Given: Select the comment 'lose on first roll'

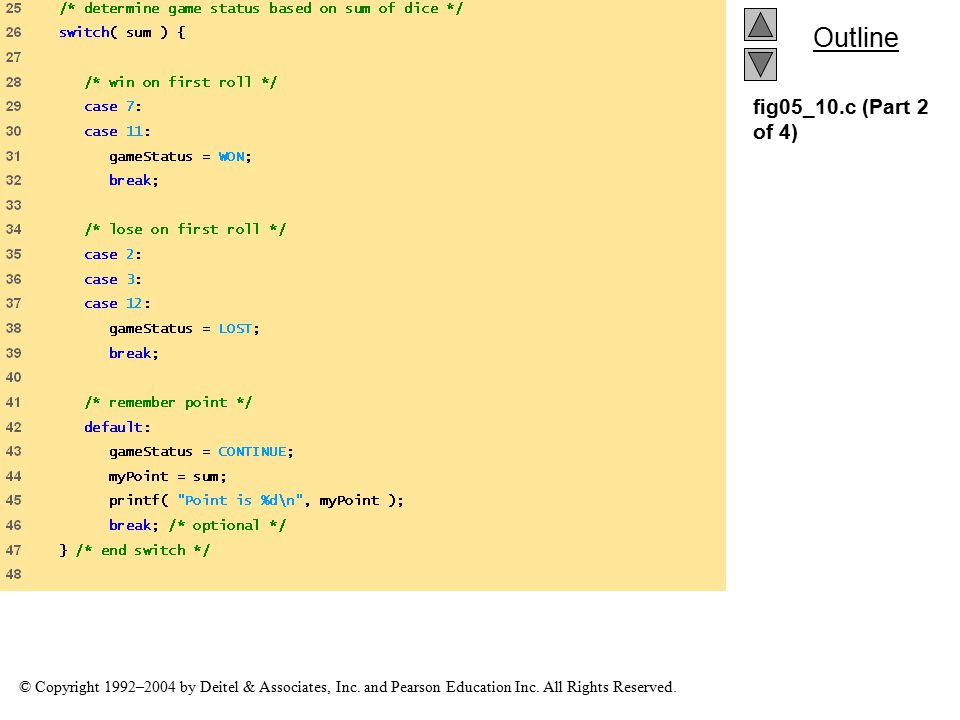Looking at the screenshot, I should pos(185,229).
